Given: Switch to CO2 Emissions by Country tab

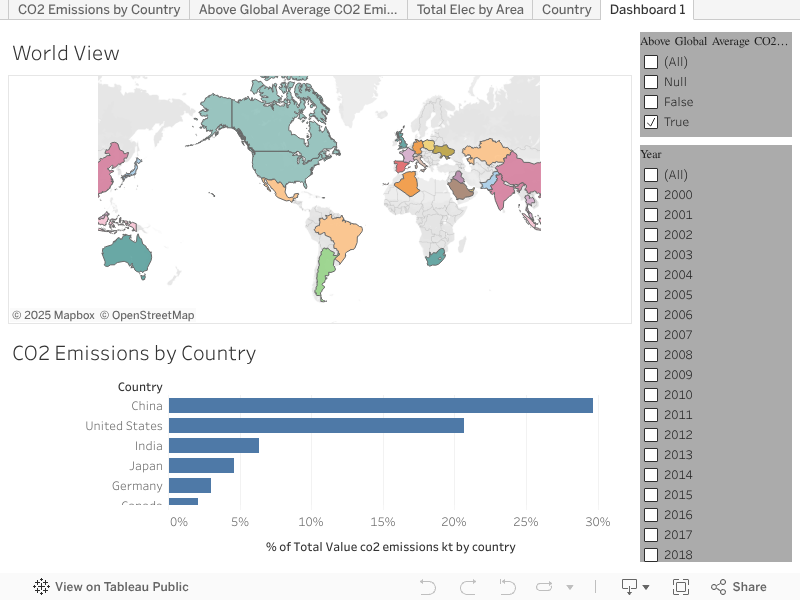Looking at the screenshot, I should coord(99,10).
